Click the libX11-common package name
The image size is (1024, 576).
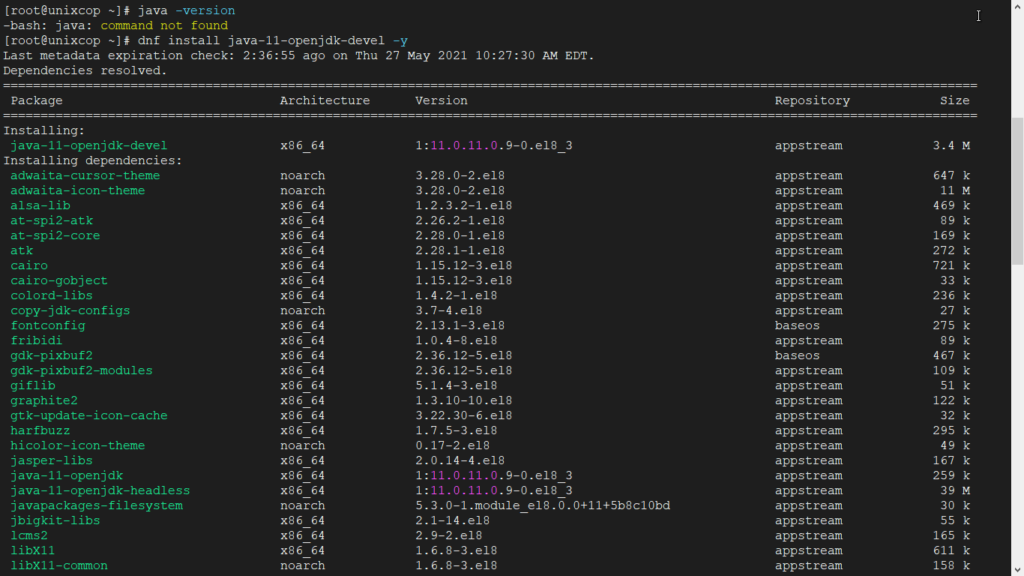coord(59,566)
